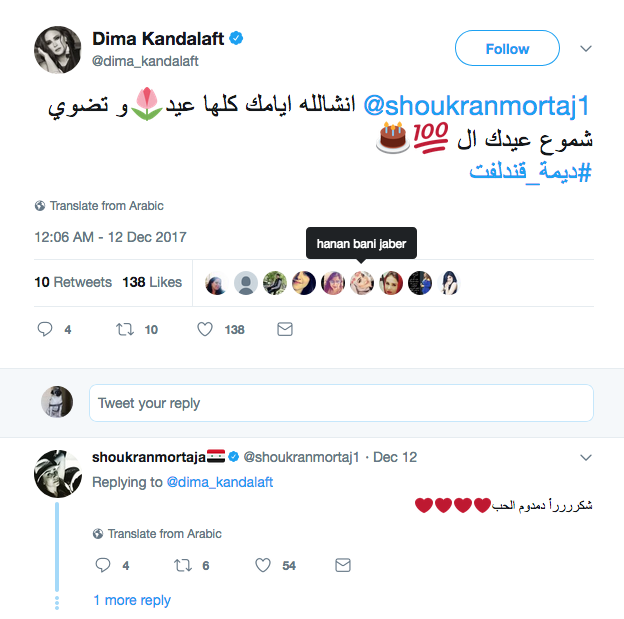View the 138 Likes list

click(152, 282)
